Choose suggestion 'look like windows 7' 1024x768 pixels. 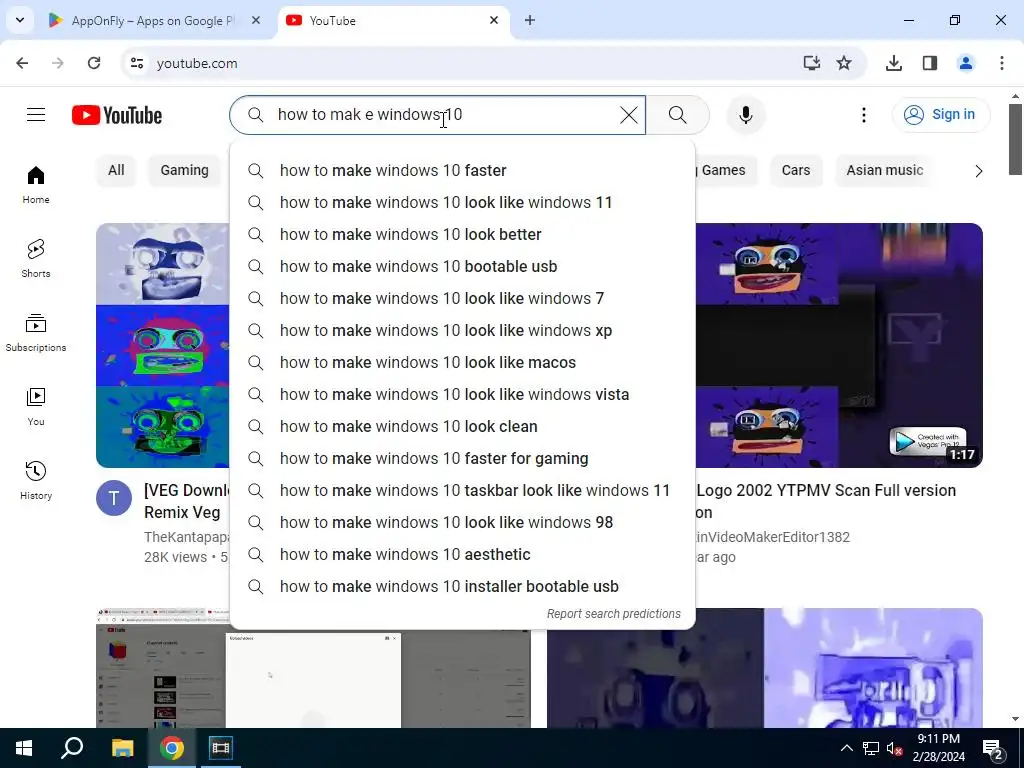point(462,298)
